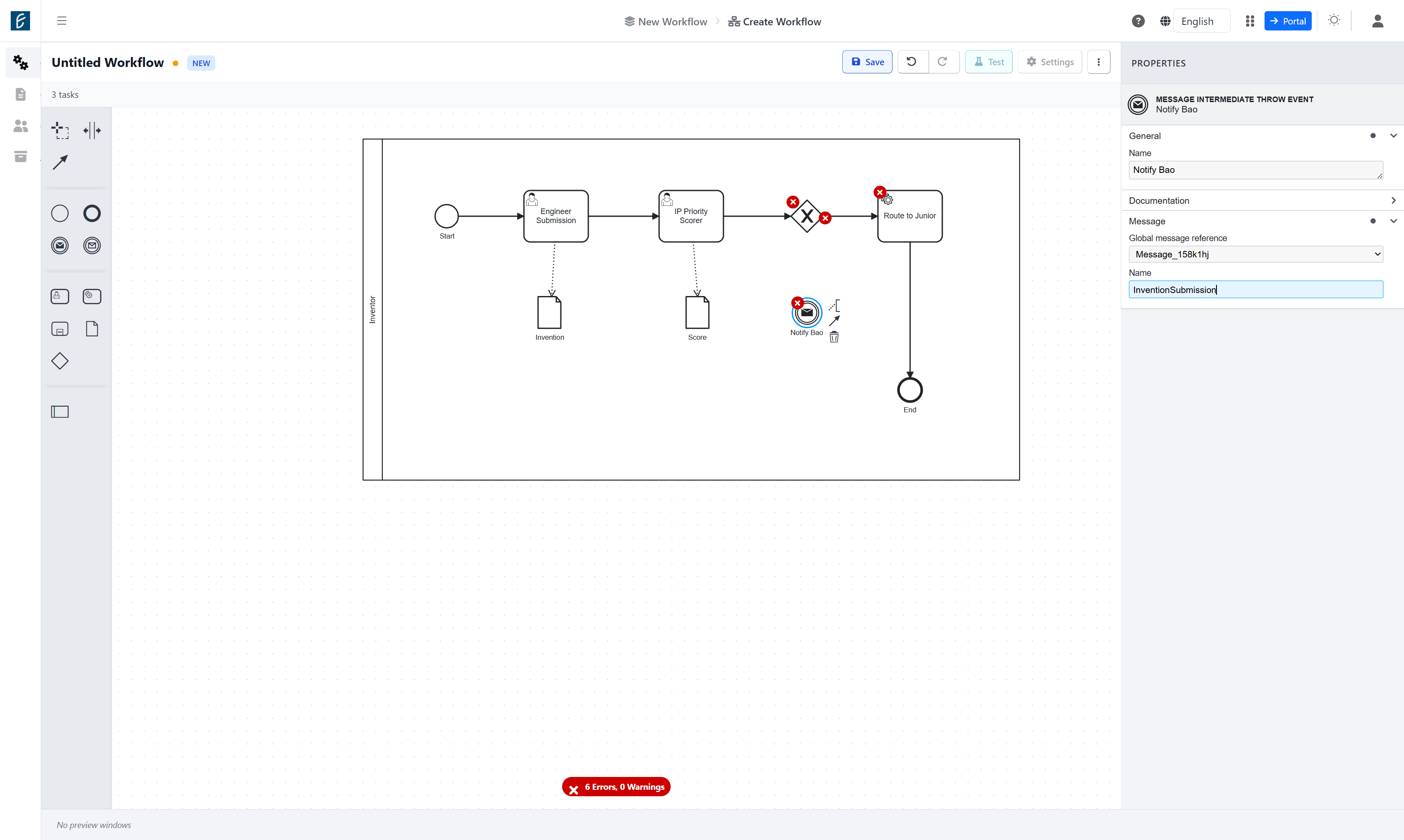This screenshot has height=840, width=1404.
Task: Open the documents icon in left sidebar
Action: pos(20,94)
